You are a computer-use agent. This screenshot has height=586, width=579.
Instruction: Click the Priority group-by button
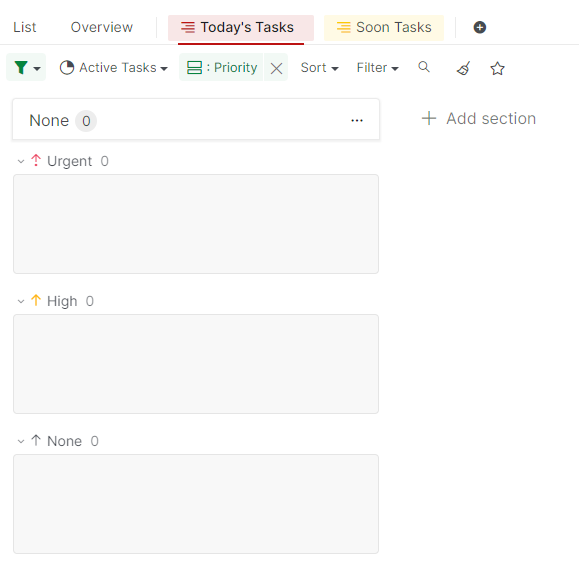pos(221,68)
